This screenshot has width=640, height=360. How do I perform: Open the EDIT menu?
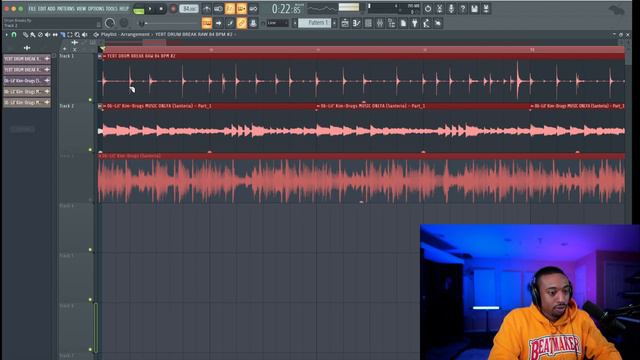pyautogui.click(x=41, y=9)
